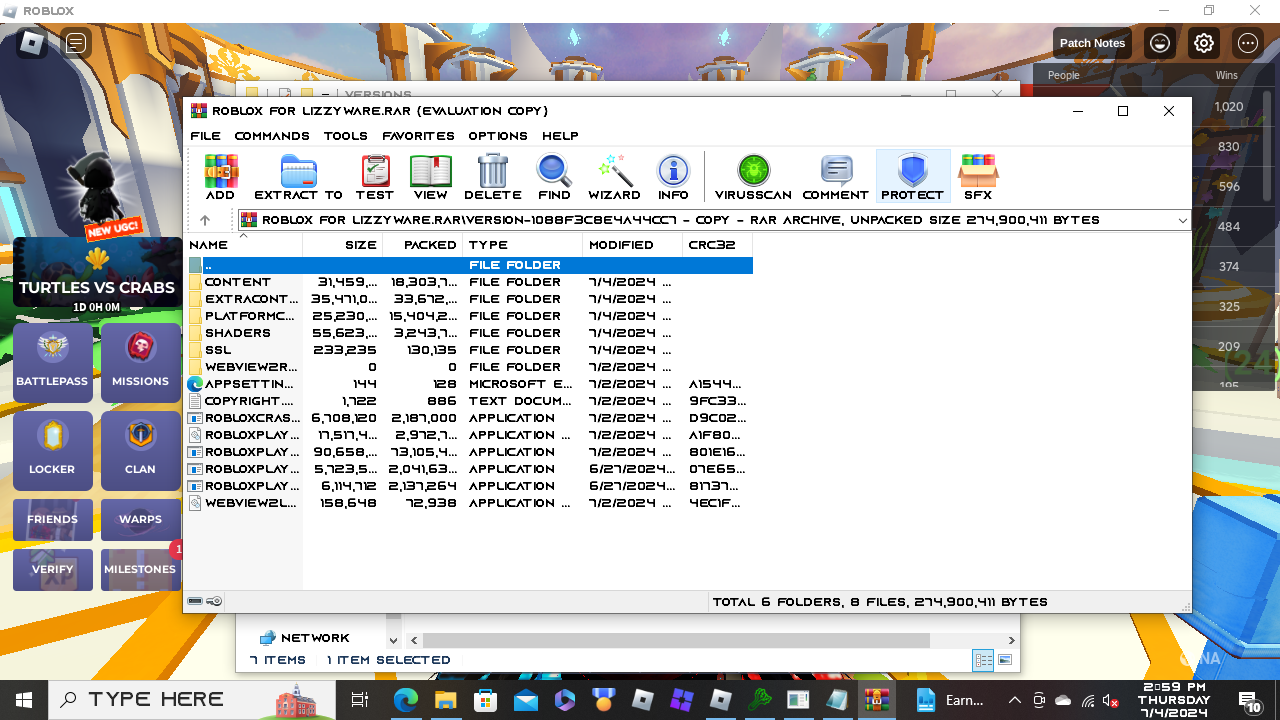Open the Missions game button
Viewport: 1280px width, 720px height.
coord(140,362)
